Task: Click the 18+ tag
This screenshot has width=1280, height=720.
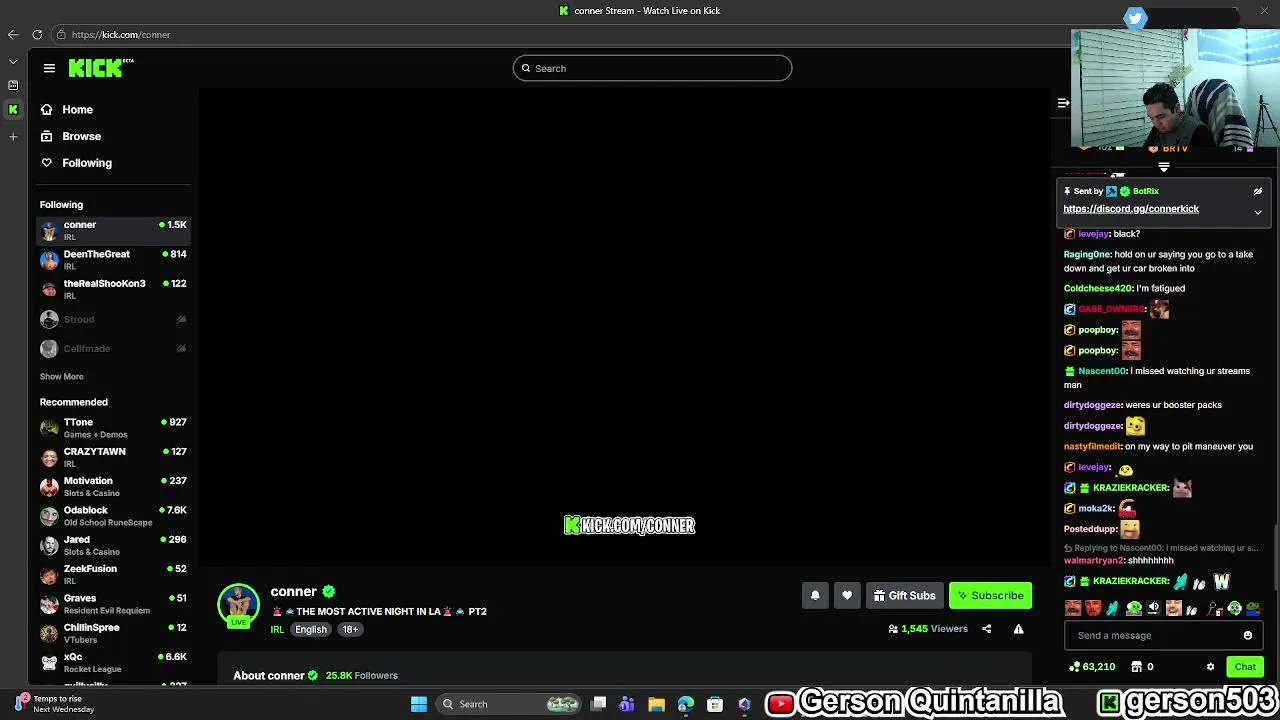Action: 350,630
